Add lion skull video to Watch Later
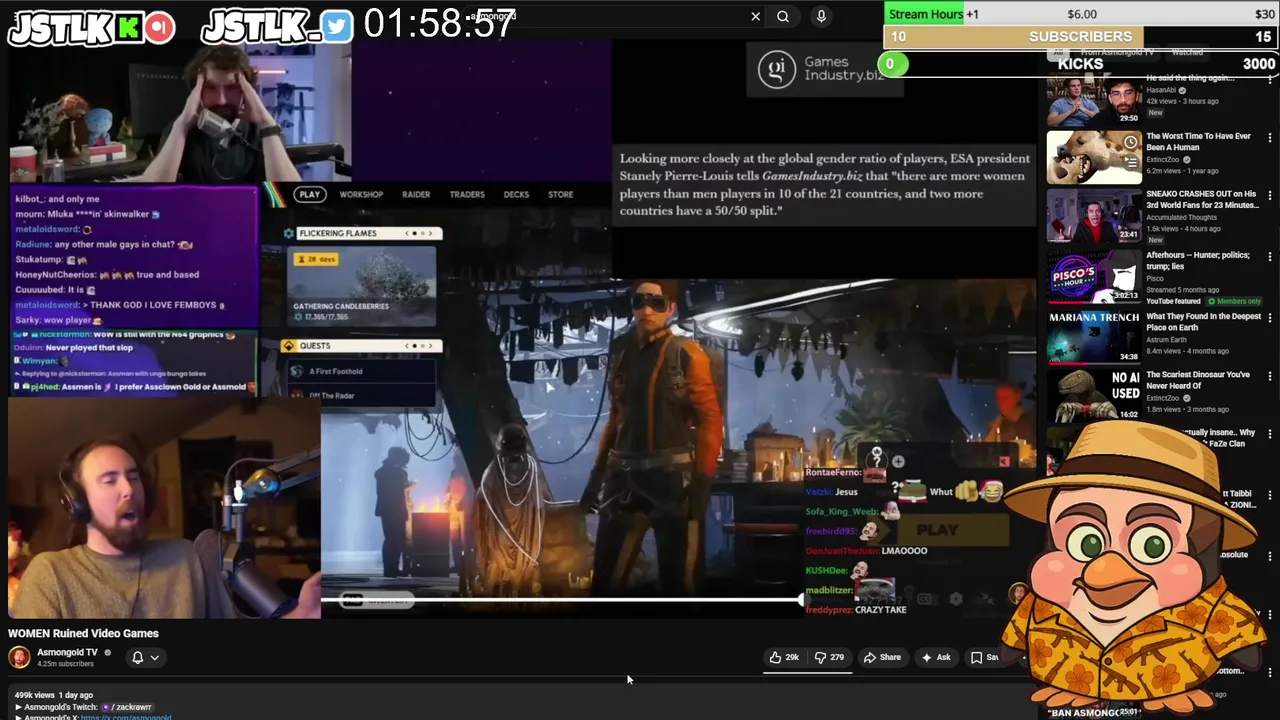The width and height of the screenshot is (1280, 720). [1130, 143]
